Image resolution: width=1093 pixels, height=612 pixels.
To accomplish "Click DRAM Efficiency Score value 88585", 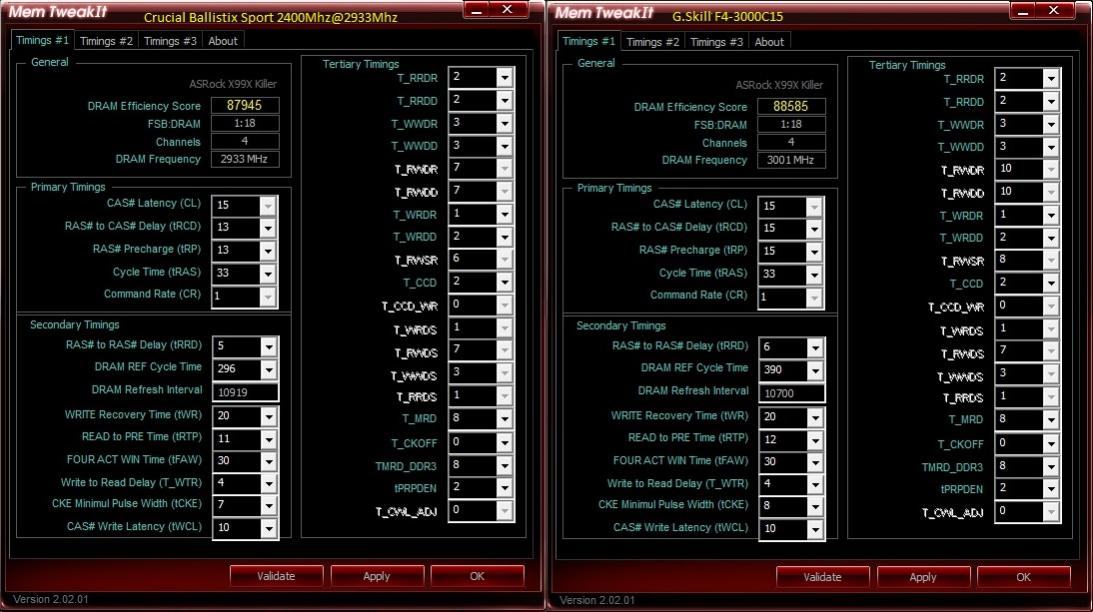I will point(791,106).
